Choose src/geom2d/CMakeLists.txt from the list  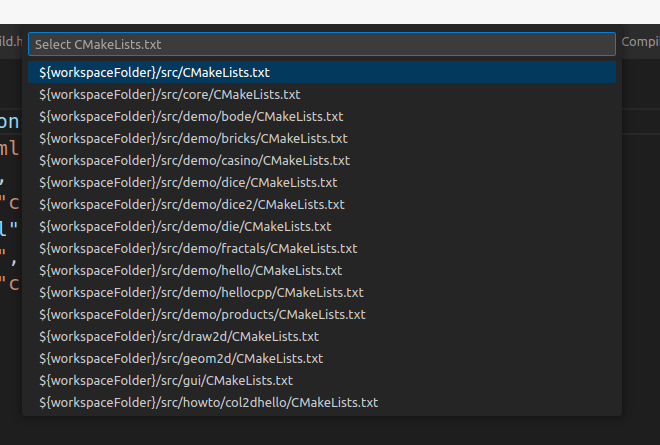pos(181,359)
